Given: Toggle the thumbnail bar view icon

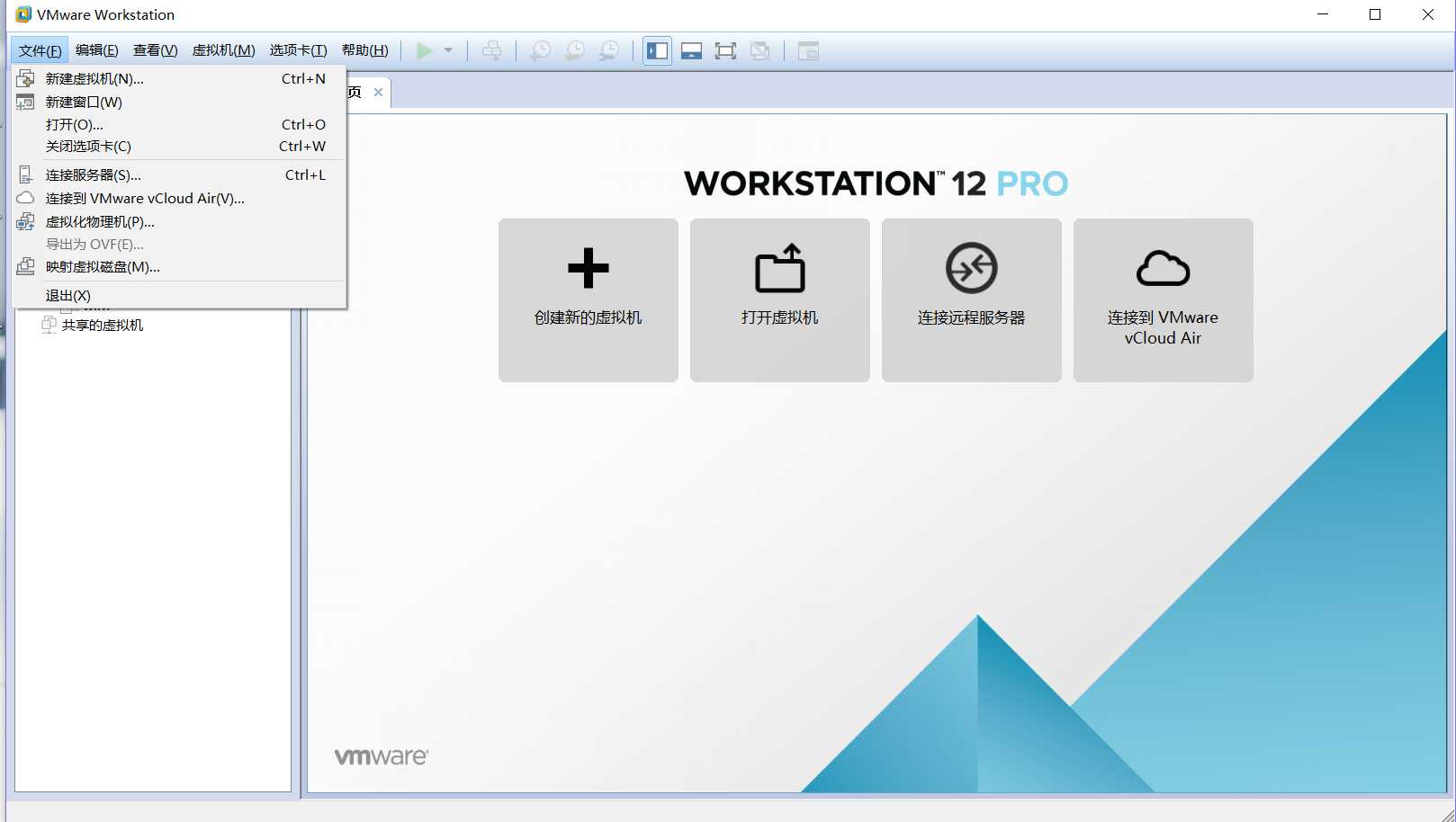Looking at the screenshot, I should pyautogui.click(x=691, y=51).
